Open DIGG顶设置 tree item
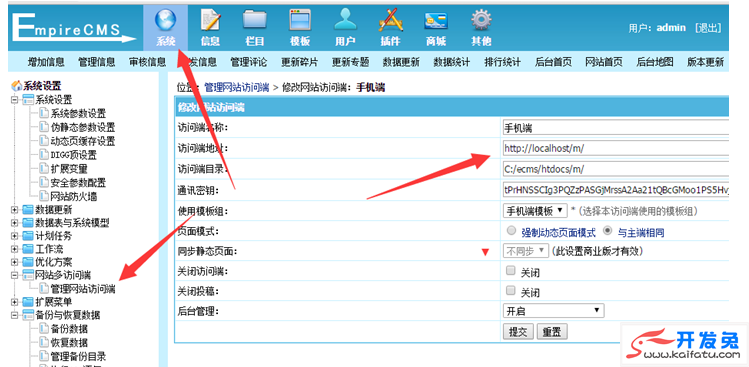 click(x=74, y=155)
